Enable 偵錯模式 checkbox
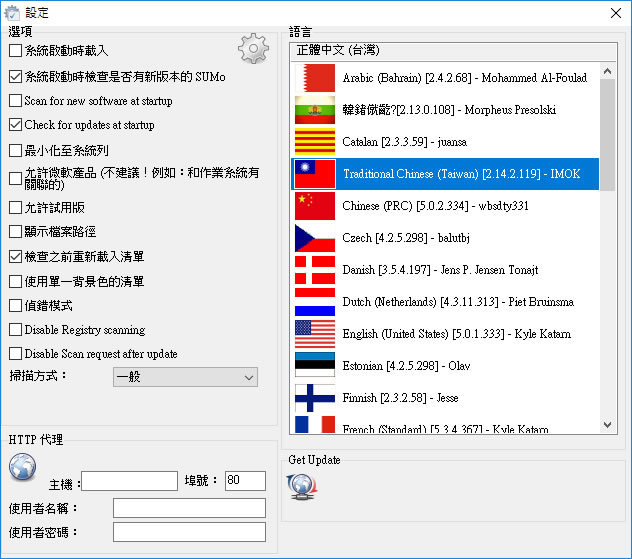Viewport: 632px width, 559px height. point(15,305)
